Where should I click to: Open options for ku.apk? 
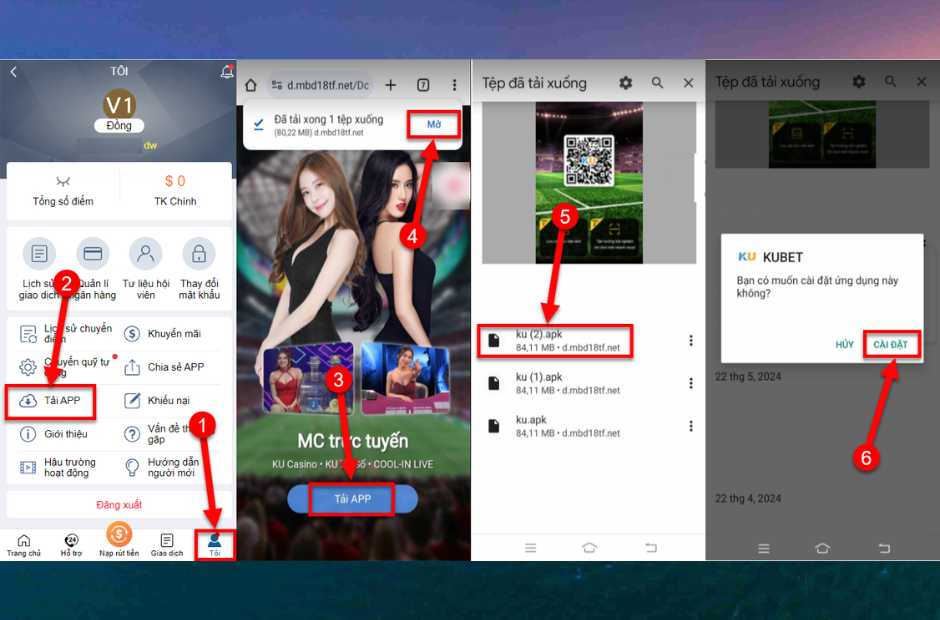(x=691, y=426)
